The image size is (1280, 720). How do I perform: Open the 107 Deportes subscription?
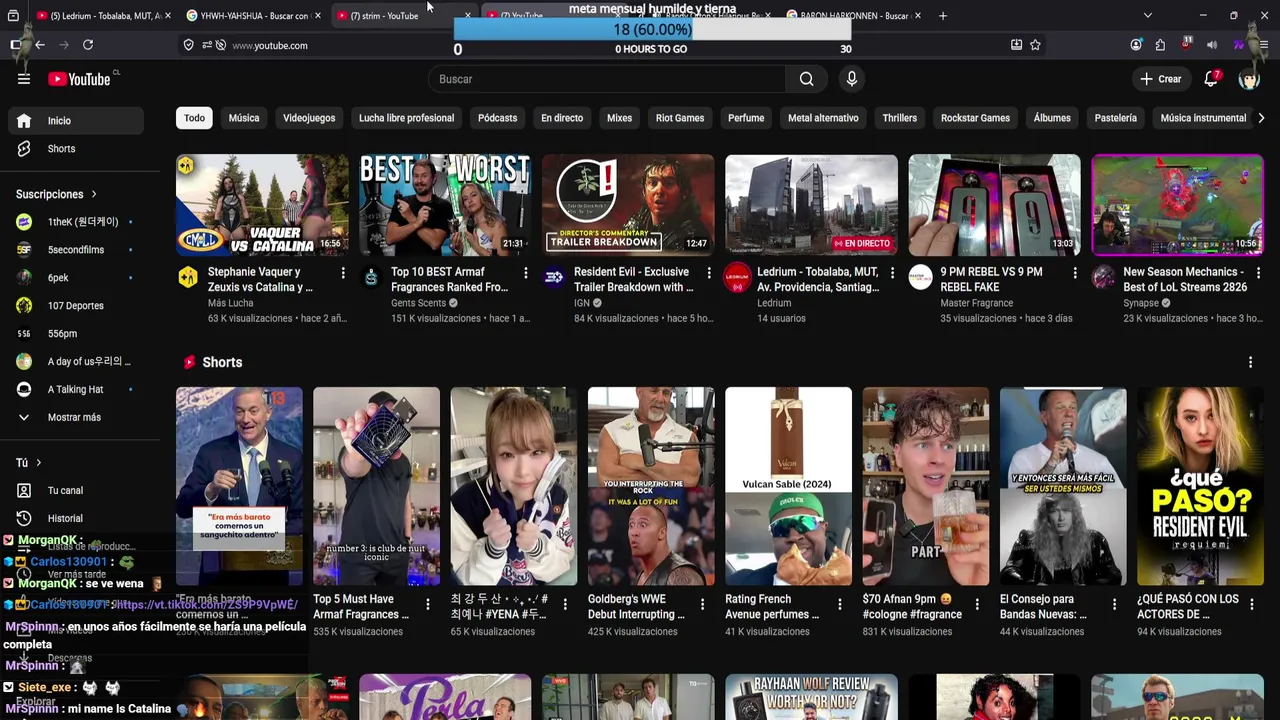click(76, 306)
